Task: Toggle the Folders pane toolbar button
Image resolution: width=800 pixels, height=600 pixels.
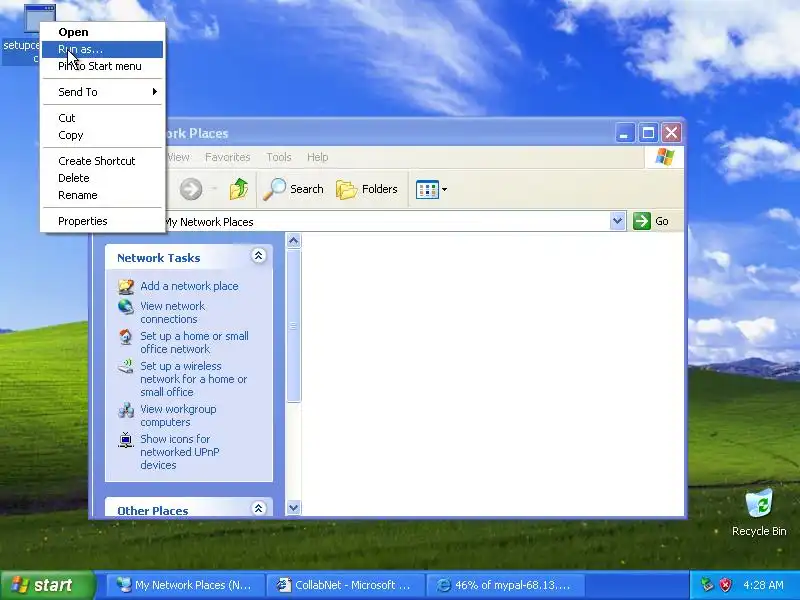Action: coord(367,189)
